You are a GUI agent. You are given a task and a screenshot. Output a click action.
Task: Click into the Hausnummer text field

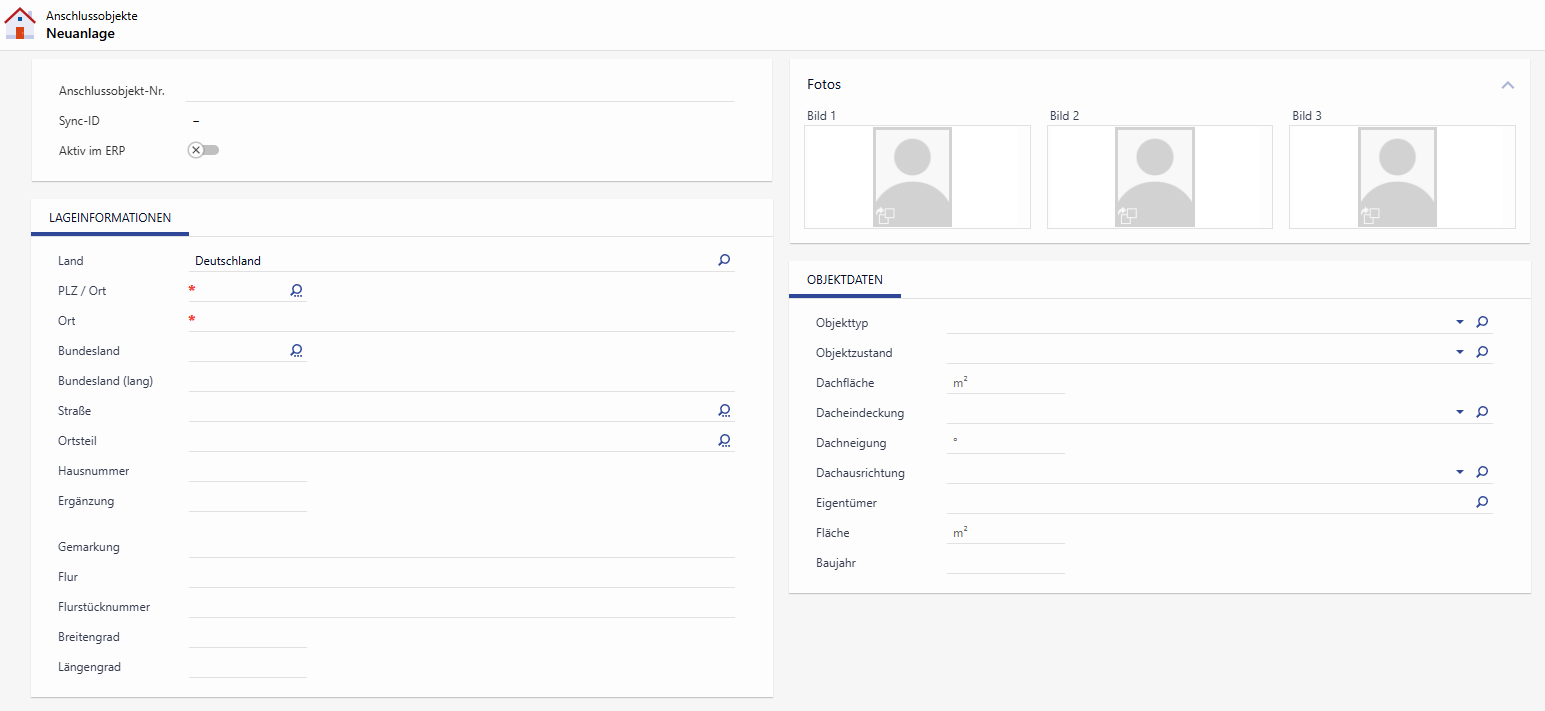(247, 470)
